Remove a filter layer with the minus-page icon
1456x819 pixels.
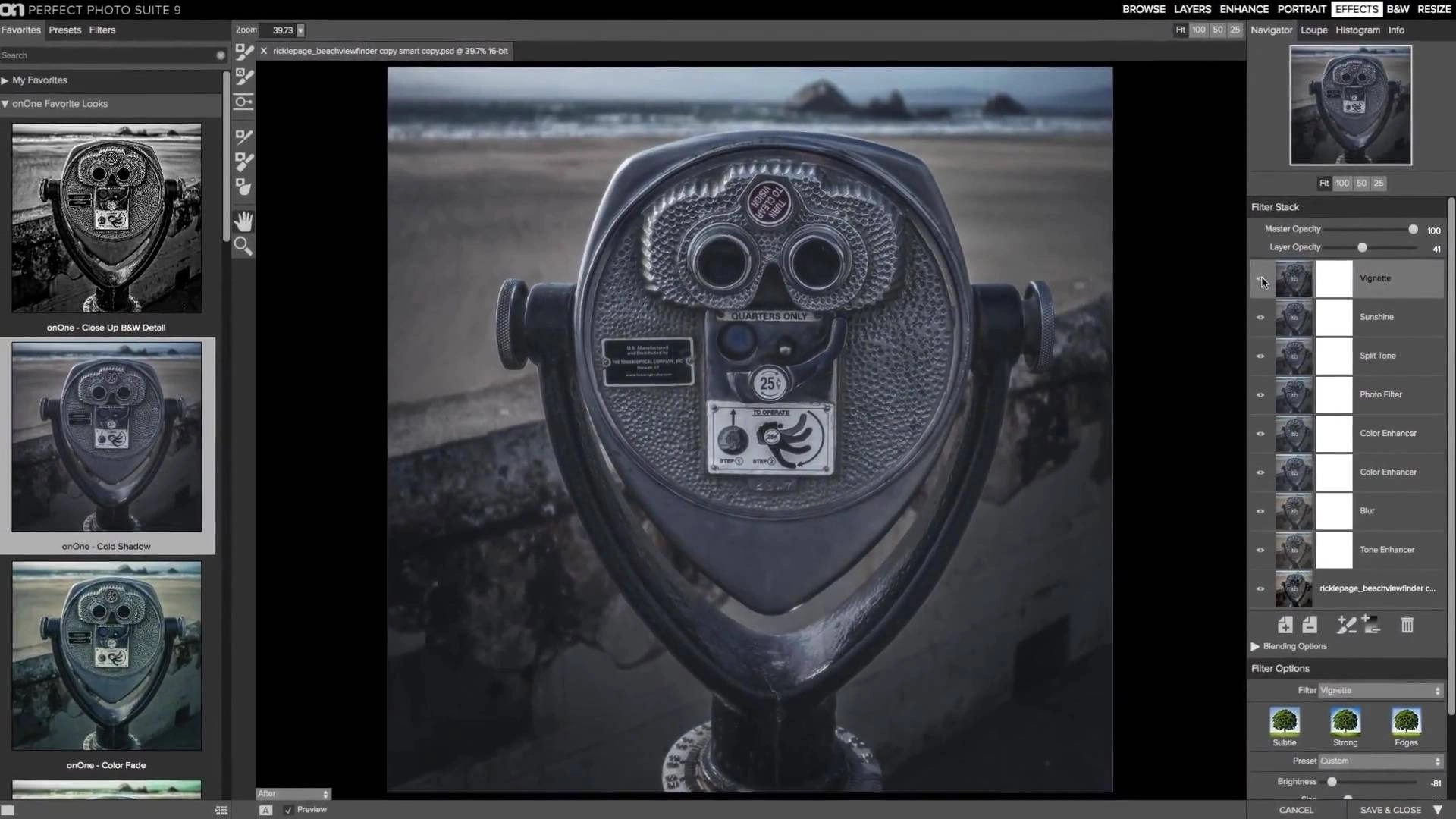point(1310,625)
